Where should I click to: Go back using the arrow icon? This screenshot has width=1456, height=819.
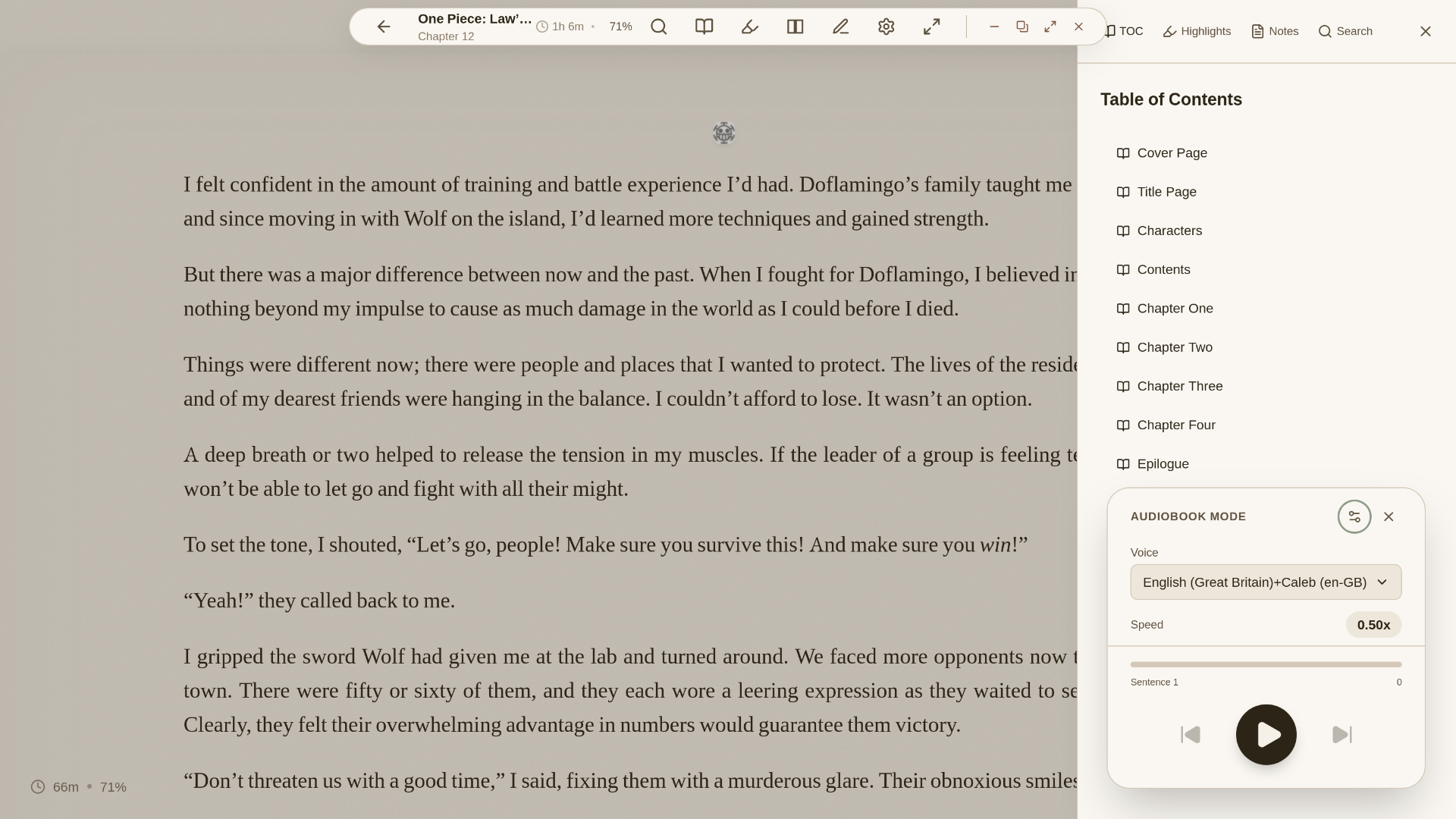click(x=384, y=27)
